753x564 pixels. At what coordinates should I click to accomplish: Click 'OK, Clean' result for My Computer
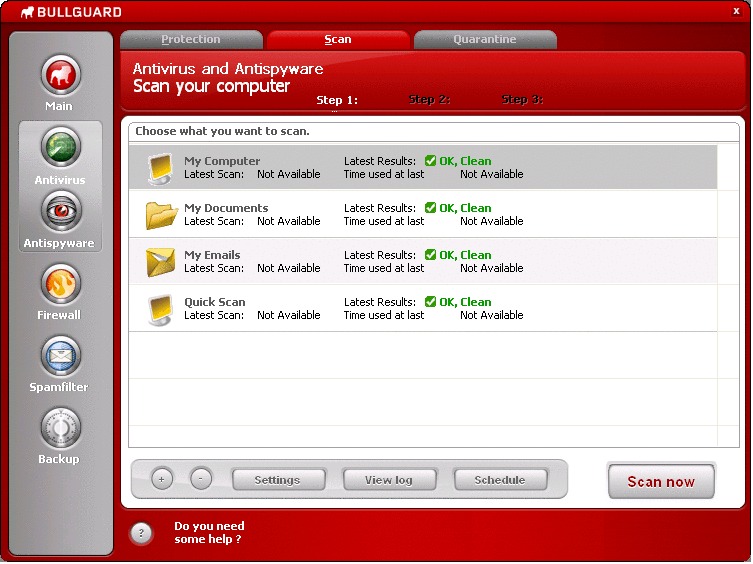click(465, 161)
